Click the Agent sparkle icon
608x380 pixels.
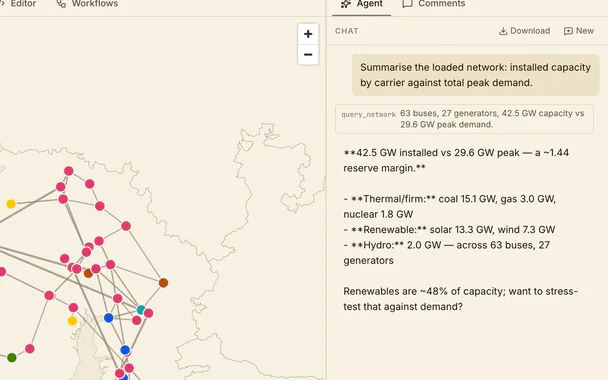pyautogui.click(x=345, y=4)
